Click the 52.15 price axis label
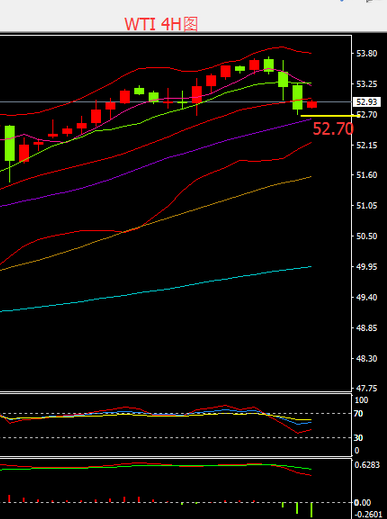 367,145
